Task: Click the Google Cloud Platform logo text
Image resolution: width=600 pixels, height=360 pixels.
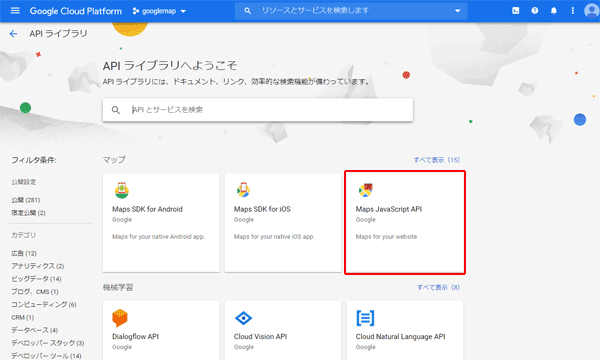Action: point(76,11)
